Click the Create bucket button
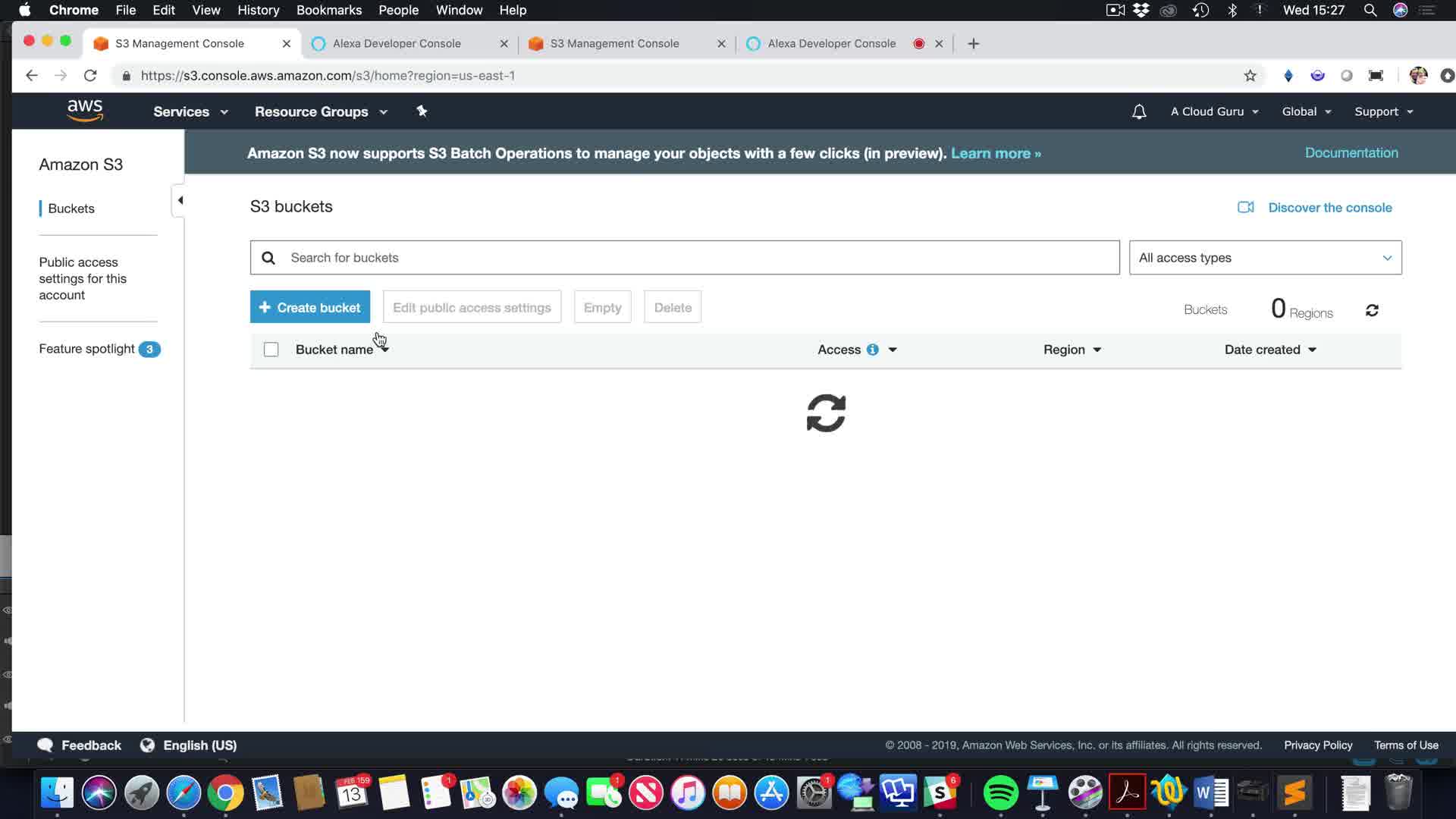The width and height of the screenshot is (1456, 819). tap(309, 307)
